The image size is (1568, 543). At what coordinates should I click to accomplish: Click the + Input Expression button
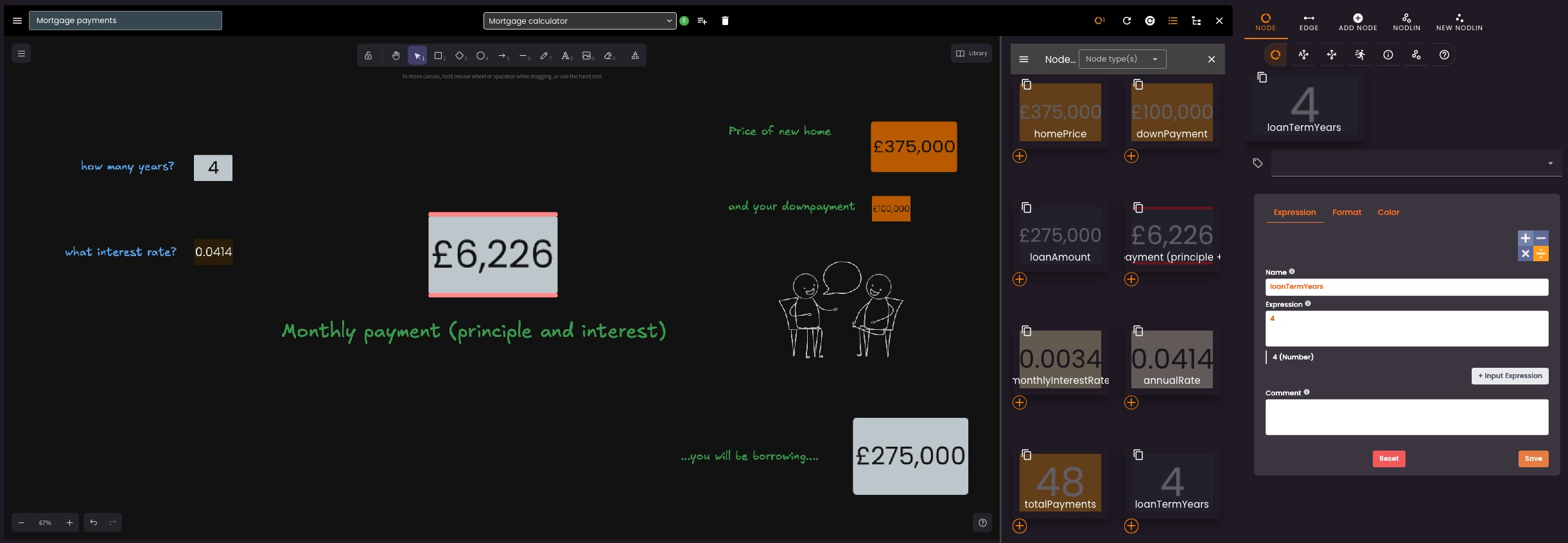pyautogui.click(x=1510, y=376)
